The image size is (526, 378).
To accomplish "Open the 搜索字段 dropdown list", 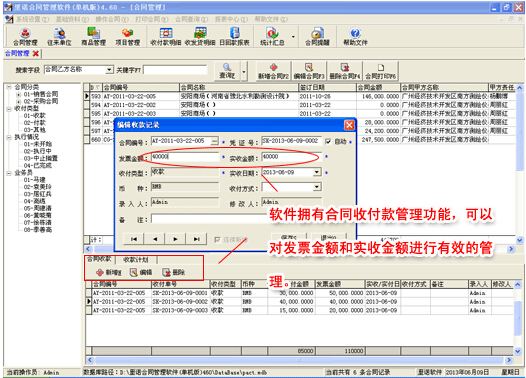I will (x=109, y=70).
